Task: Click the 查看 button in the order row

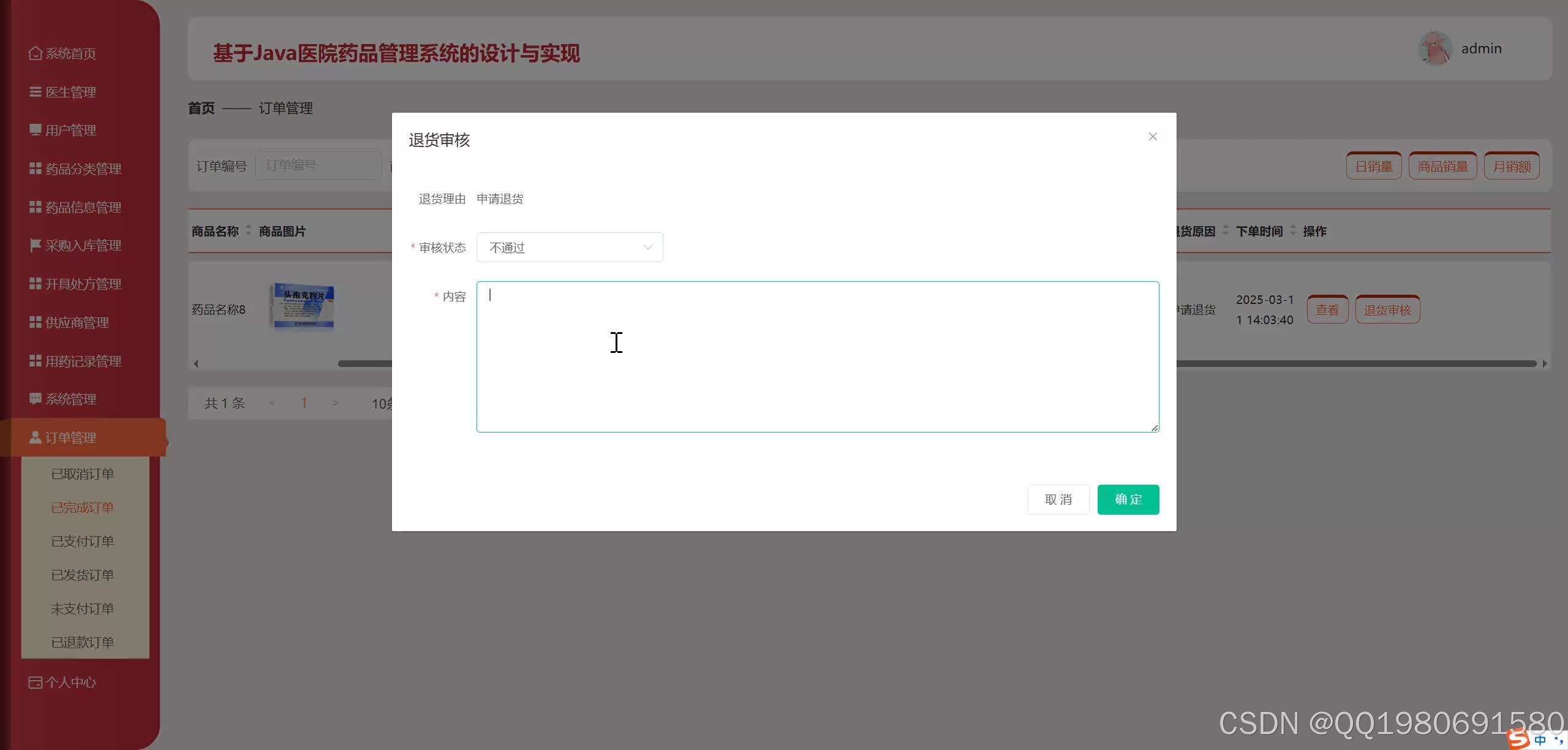Action: pos(1327,309)
